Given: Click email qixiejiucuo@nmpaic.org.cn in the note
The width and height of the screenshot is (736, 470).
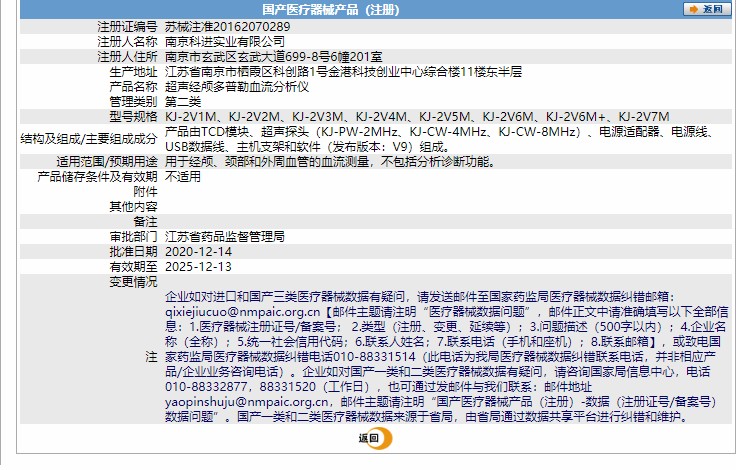Looking at the screenshot, I should (x=243, y=312).
